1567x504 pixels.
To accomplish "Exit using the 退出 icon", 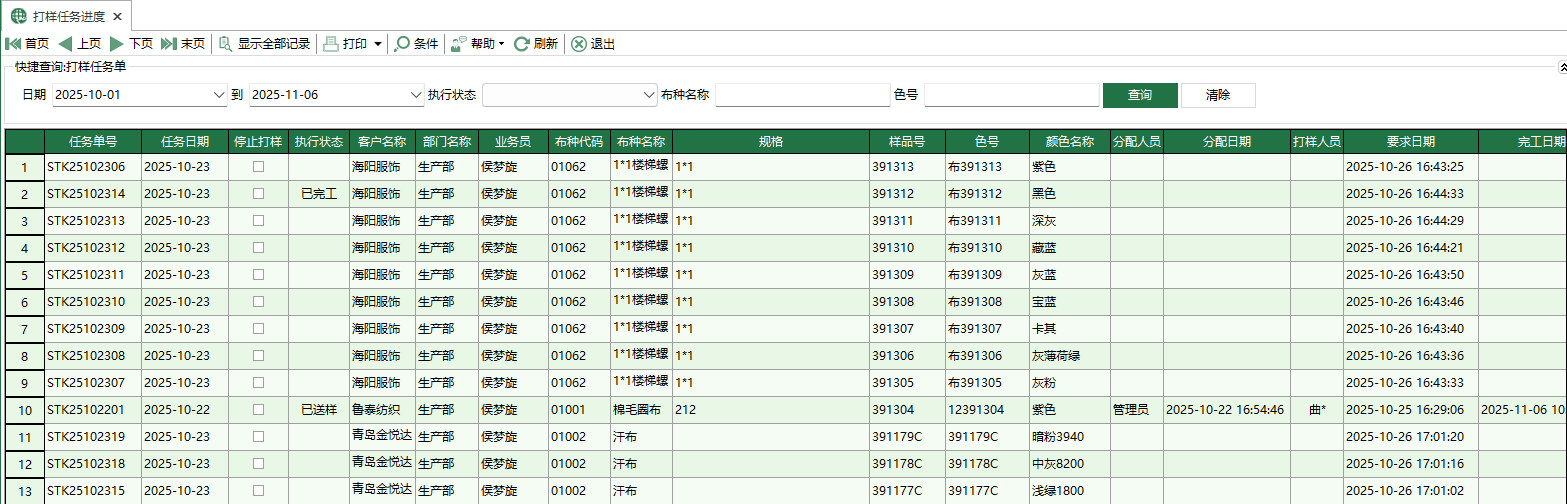I will pyautogui.click(x=579, y=44).
